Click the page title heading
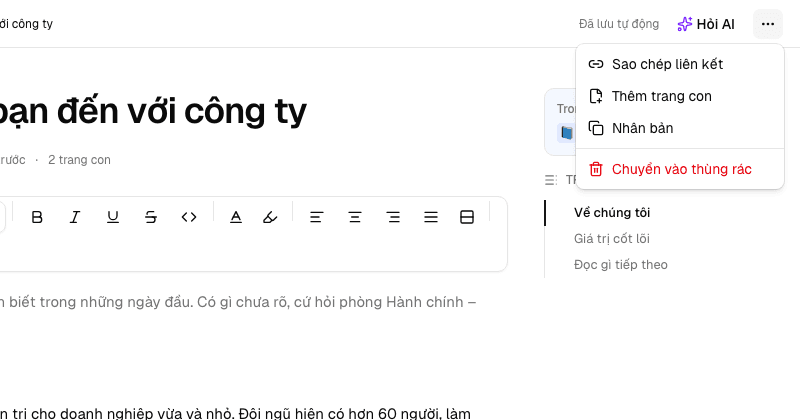Image resolution: width=800 pixels, height=420 pixels. pos(153,112)
